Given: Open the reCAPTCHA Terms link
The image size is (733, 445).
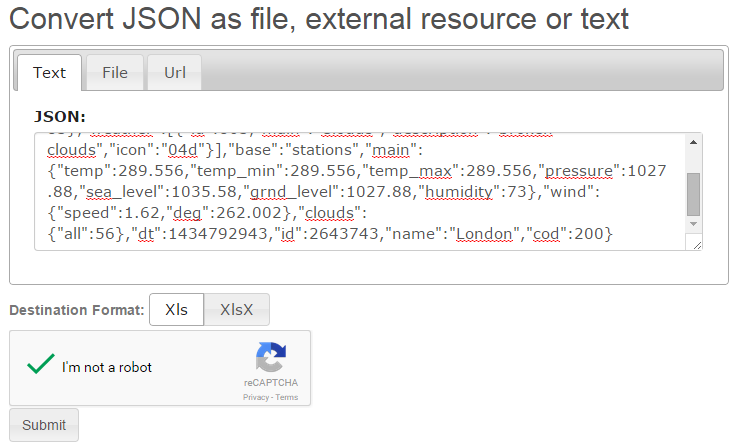Looking at the screenshot, I should coord(287,397).
